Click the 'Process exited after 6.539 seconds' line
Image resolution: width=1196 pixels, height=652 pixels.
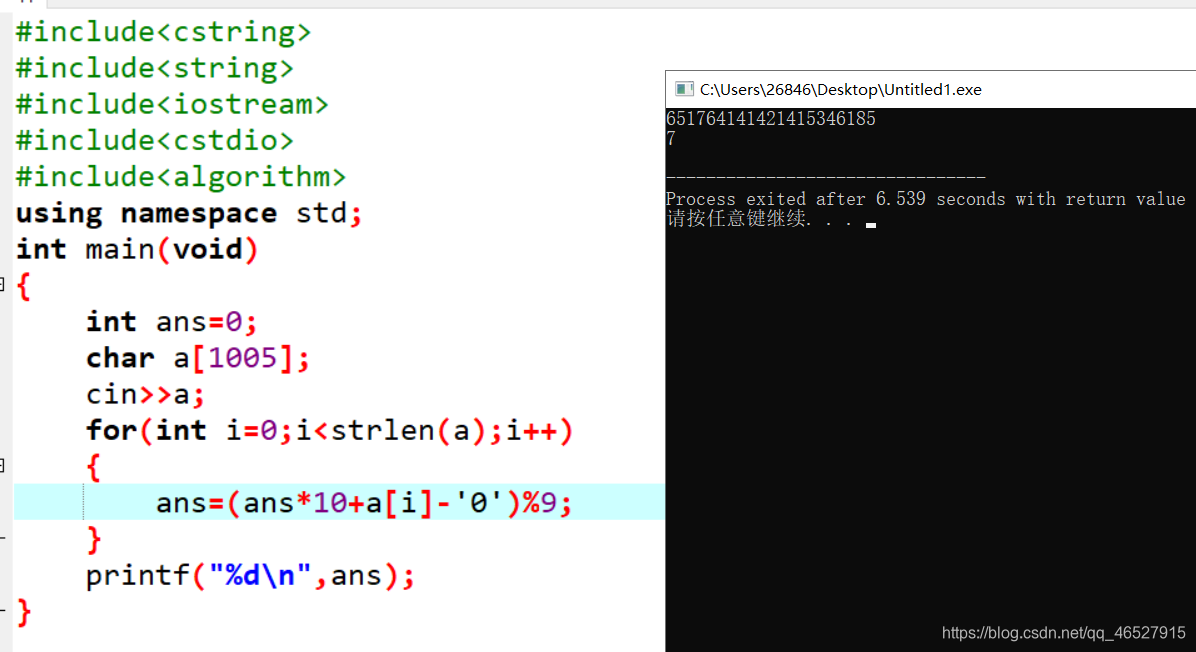[x=925, y=199]
